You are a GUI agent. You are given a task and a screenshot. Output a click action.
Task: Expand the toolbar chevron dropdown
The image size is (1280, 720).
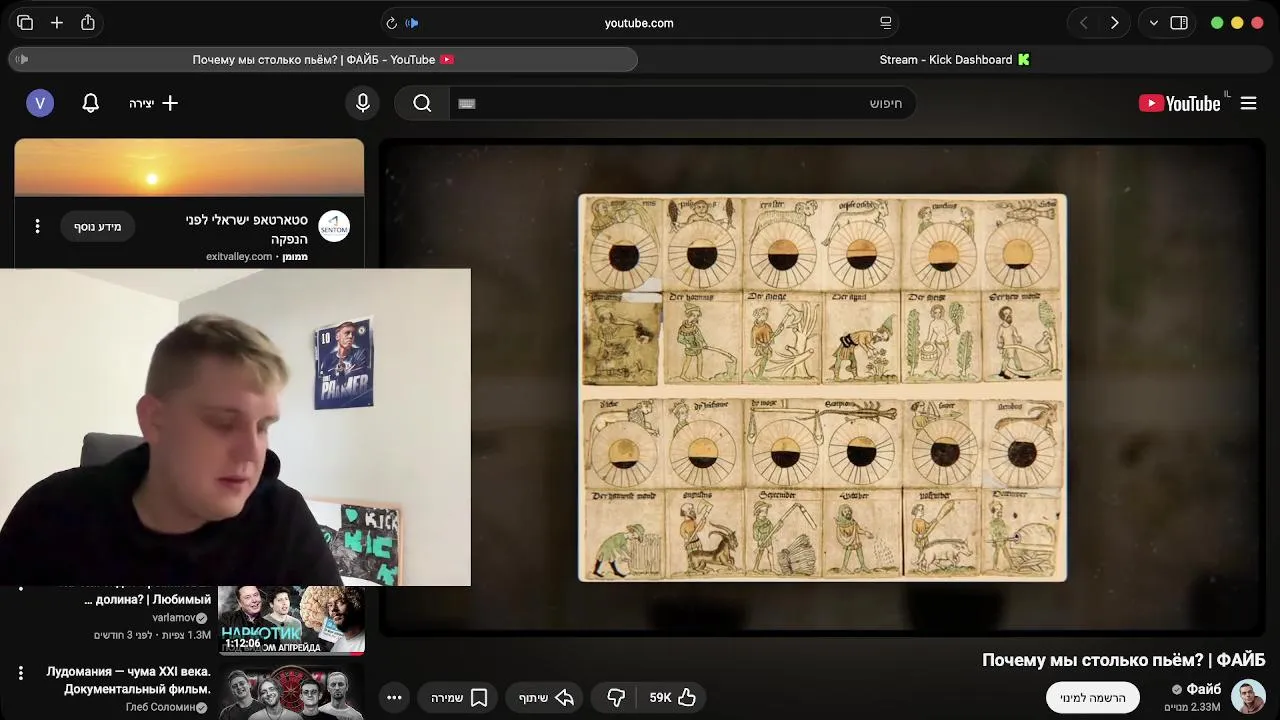click(x=1154, y=23)
